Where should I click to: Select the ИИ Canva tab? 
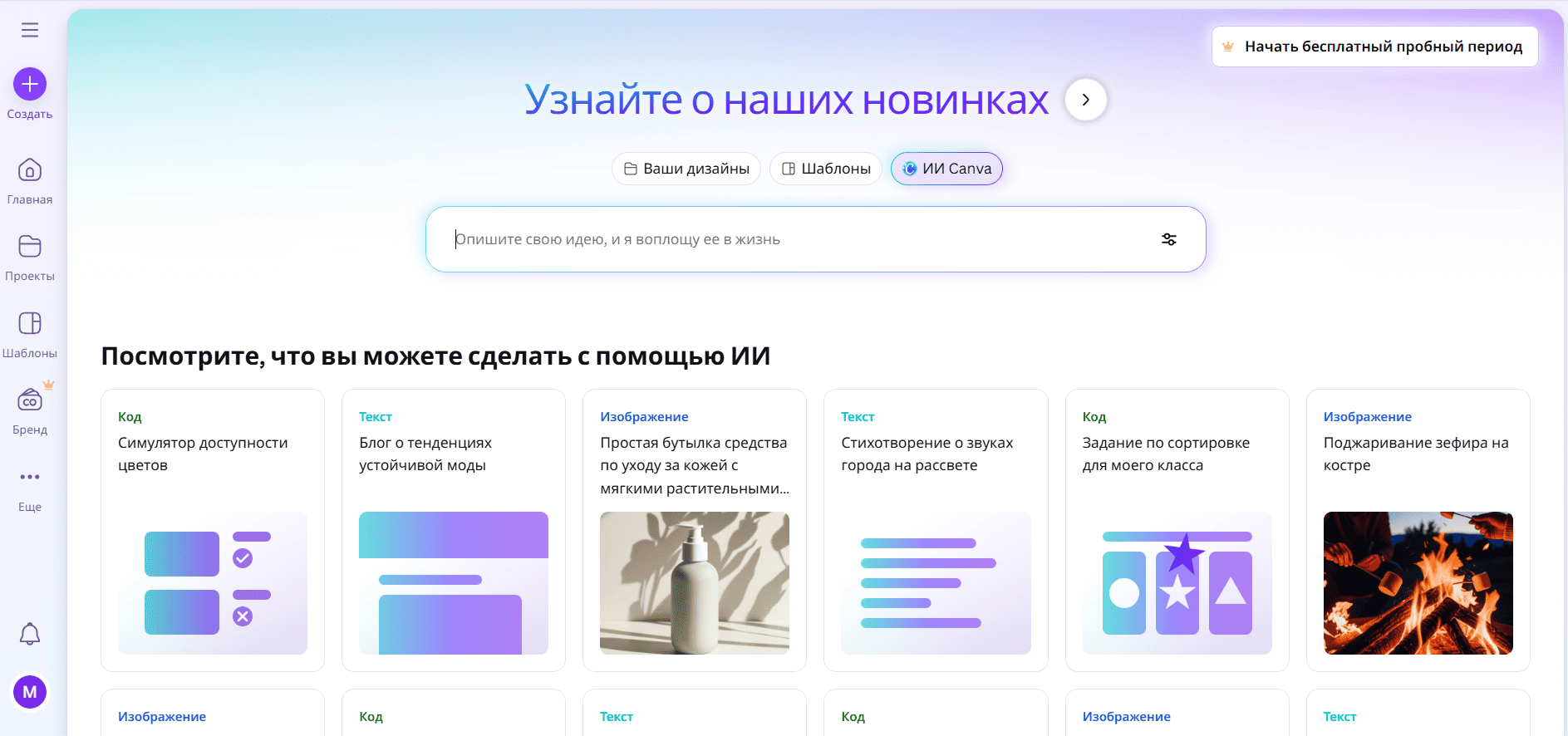point(946,169)
